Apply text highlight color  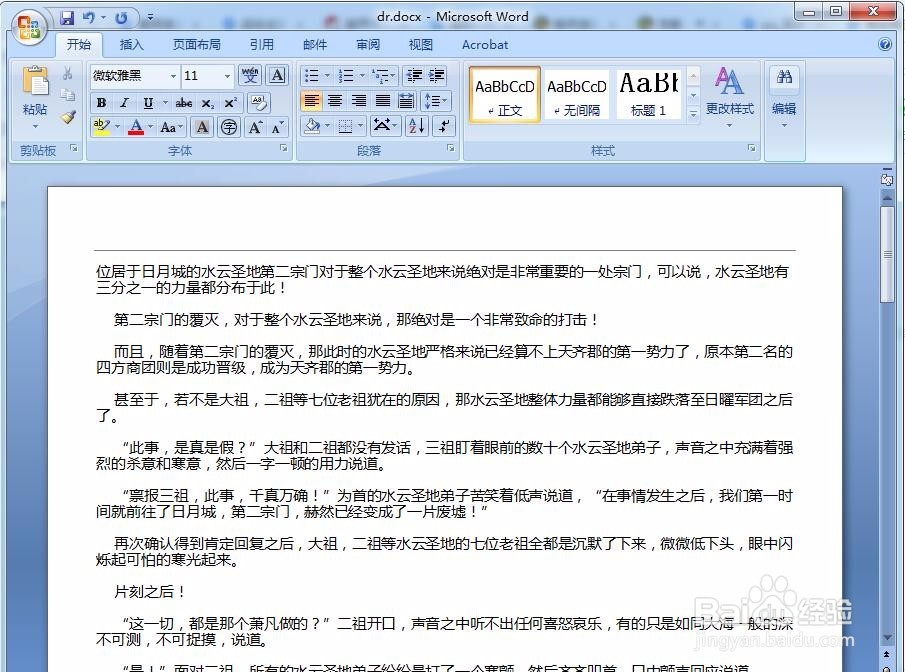click(102, 126)
